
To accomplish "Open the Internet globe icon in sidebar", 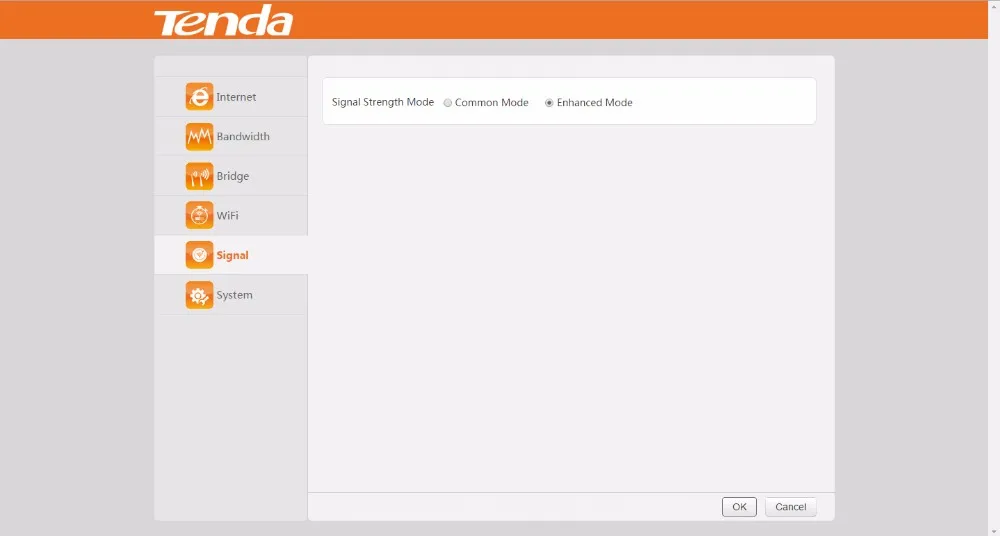I will pos(199,96).
